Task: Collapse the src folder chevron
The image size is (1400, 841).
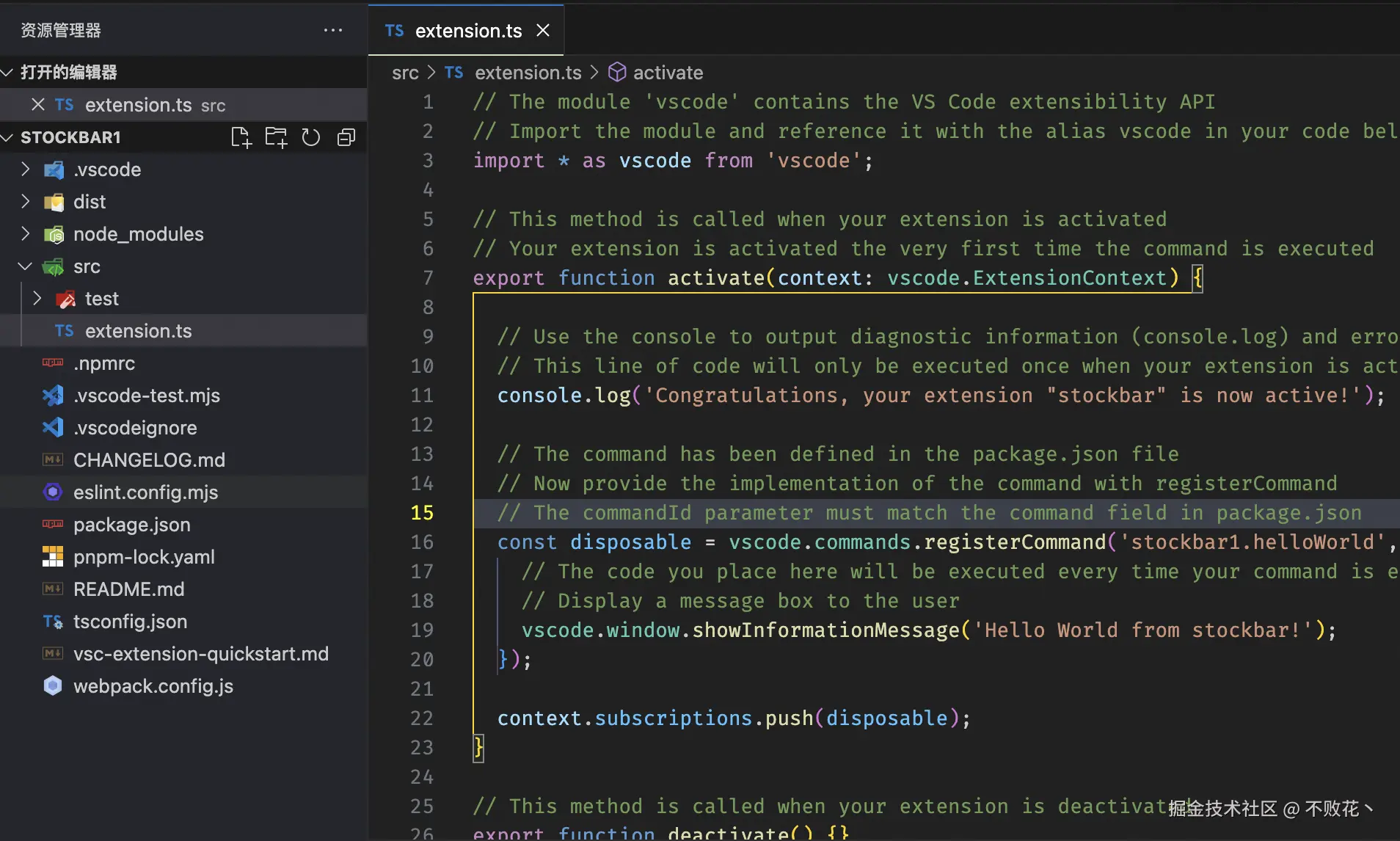Action: click(26, 266)
